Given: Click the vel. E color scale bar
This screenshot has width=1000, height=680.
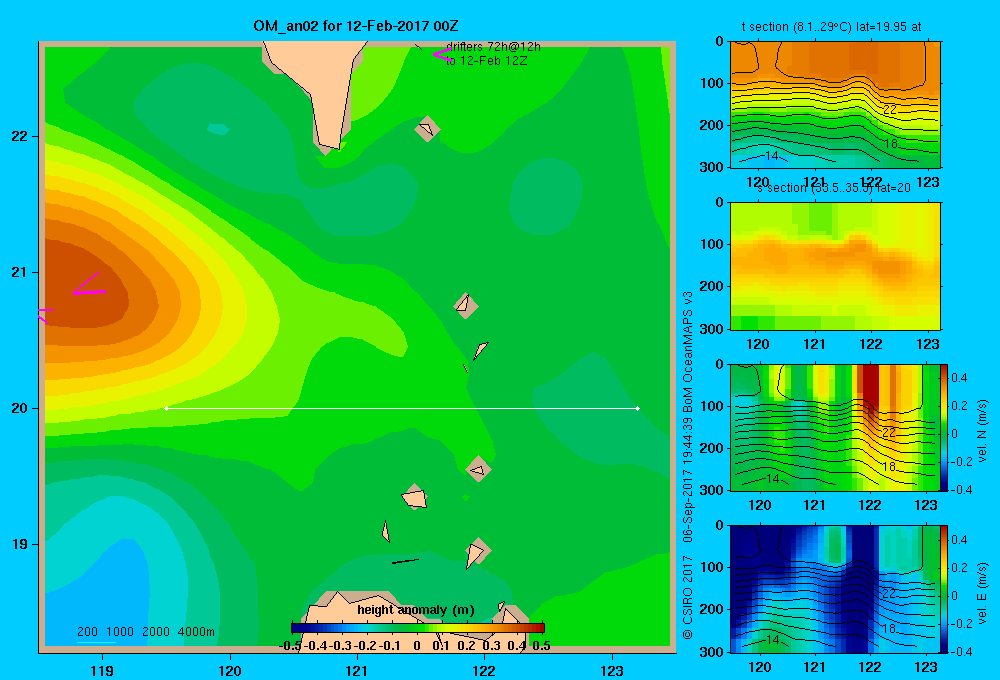Looking at the screenshot, I should pyautogui.click(x=944, y=589).
